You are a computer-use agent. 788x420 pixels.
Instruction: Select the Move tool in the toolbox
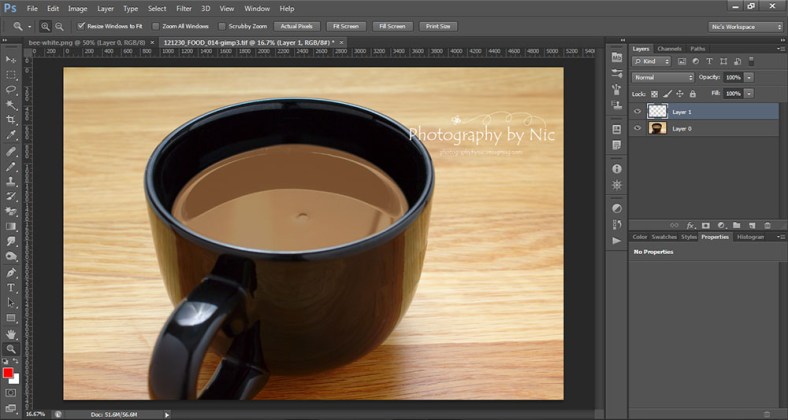click(11, 60)
